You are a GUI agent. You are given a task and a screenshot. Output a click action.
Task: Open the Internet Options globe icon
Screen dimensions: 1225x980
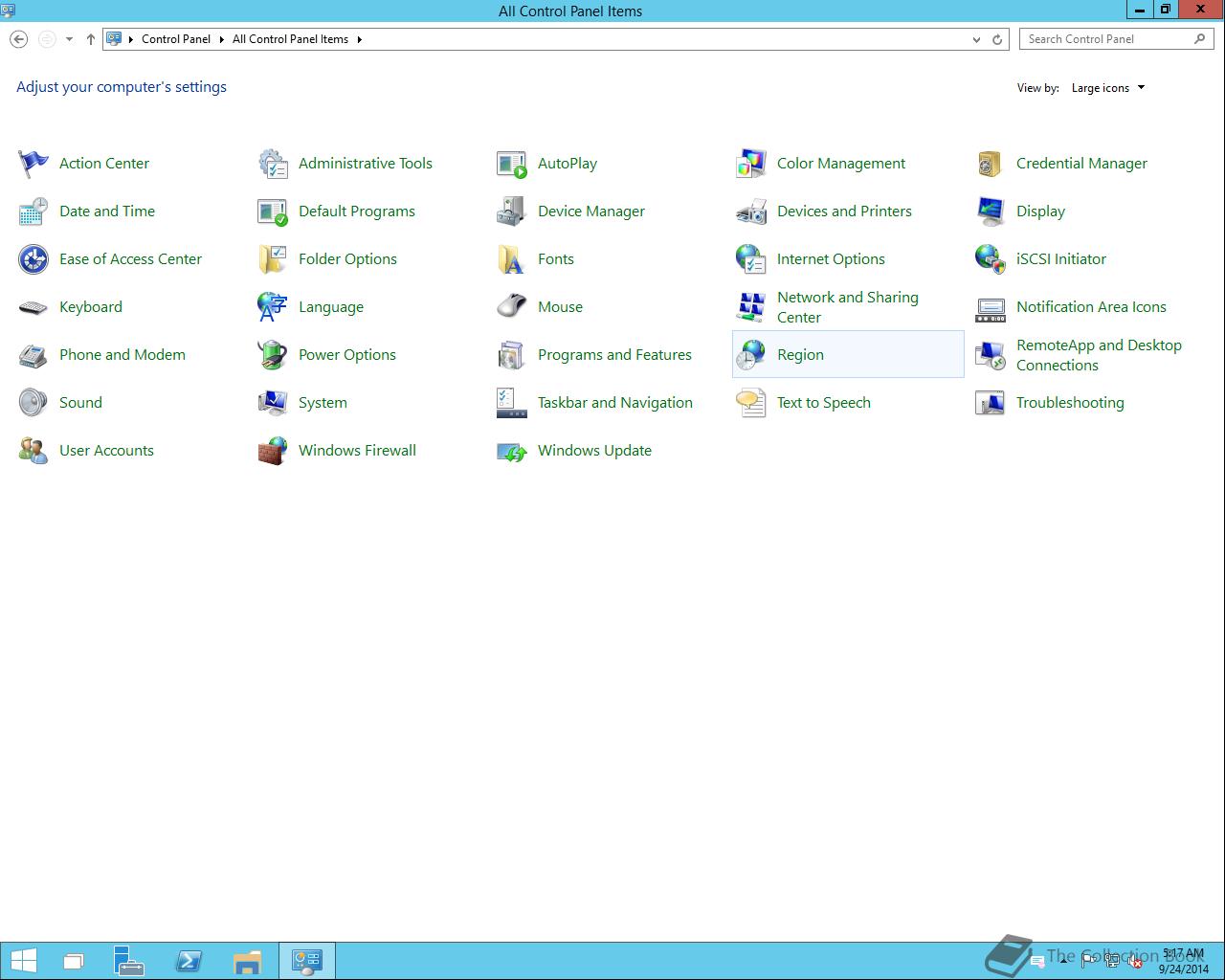pos(751,259)
